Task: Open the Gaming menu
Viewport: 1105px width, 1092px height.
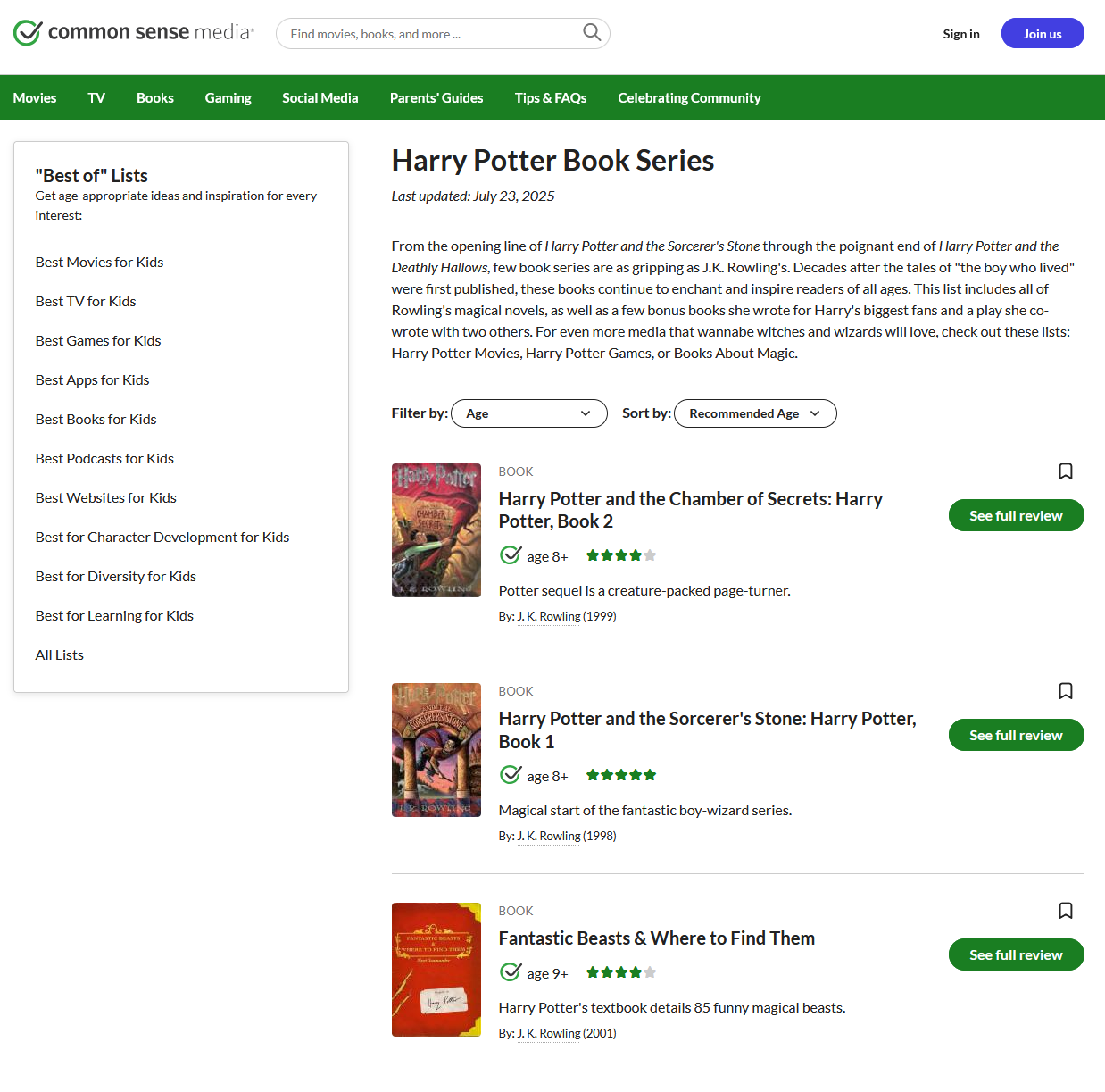Action: coord(228,97)
